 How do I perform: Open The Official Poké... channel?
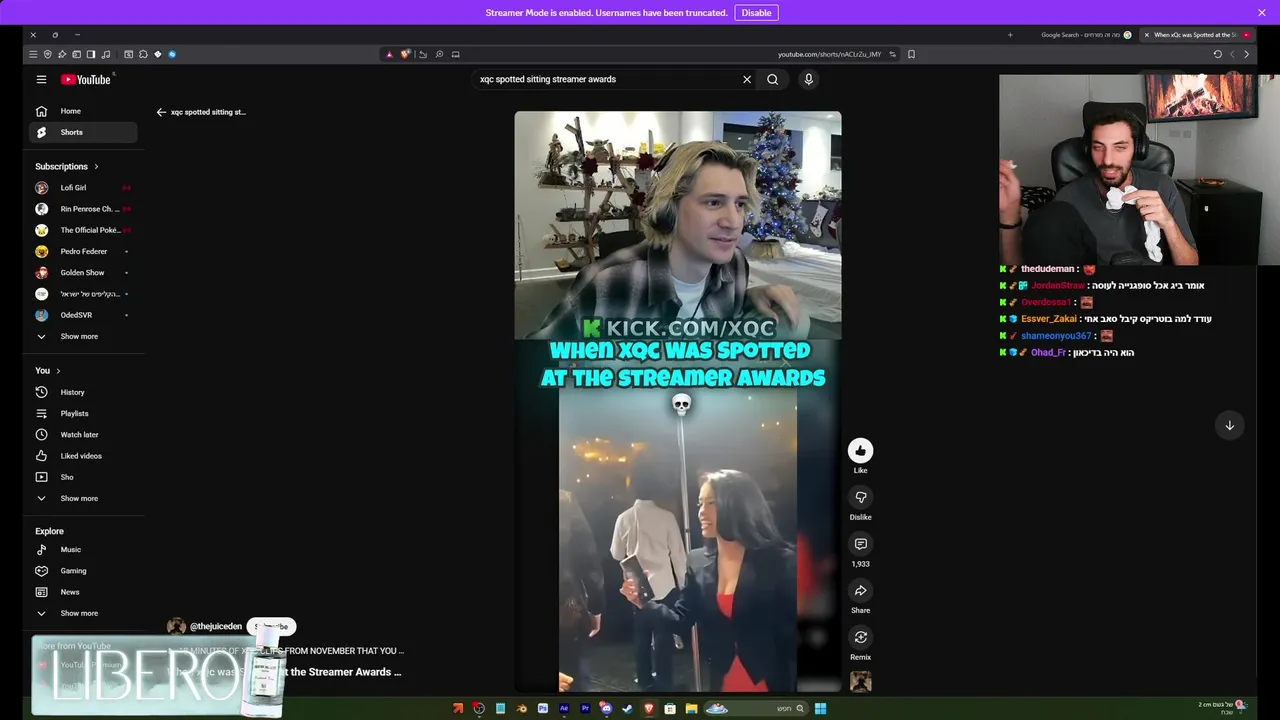coord(81,230)
